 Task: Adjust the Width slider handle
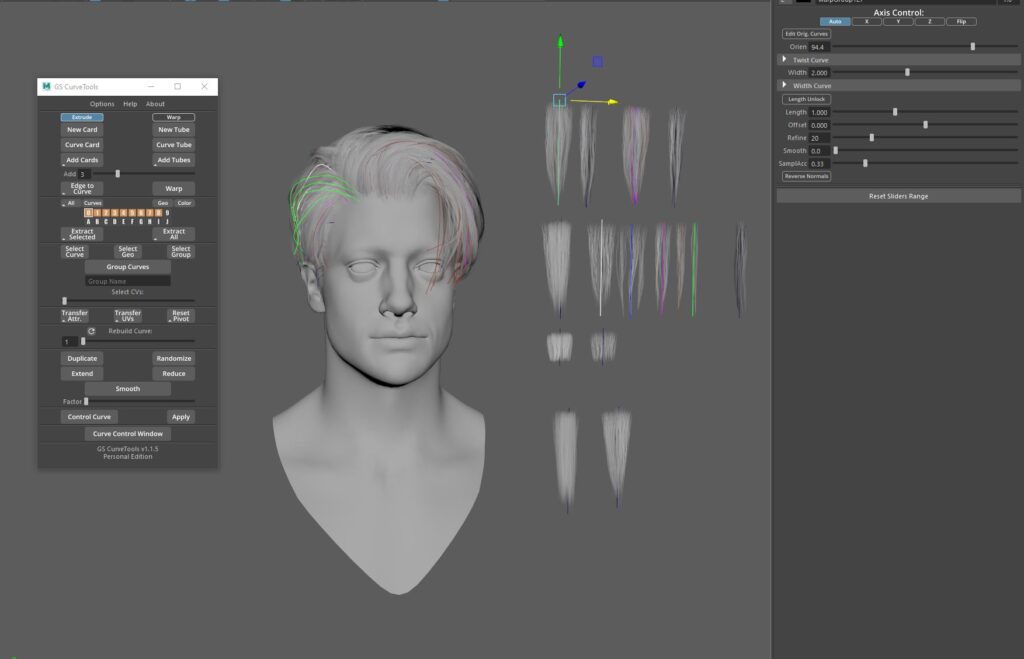coord(907,72)
